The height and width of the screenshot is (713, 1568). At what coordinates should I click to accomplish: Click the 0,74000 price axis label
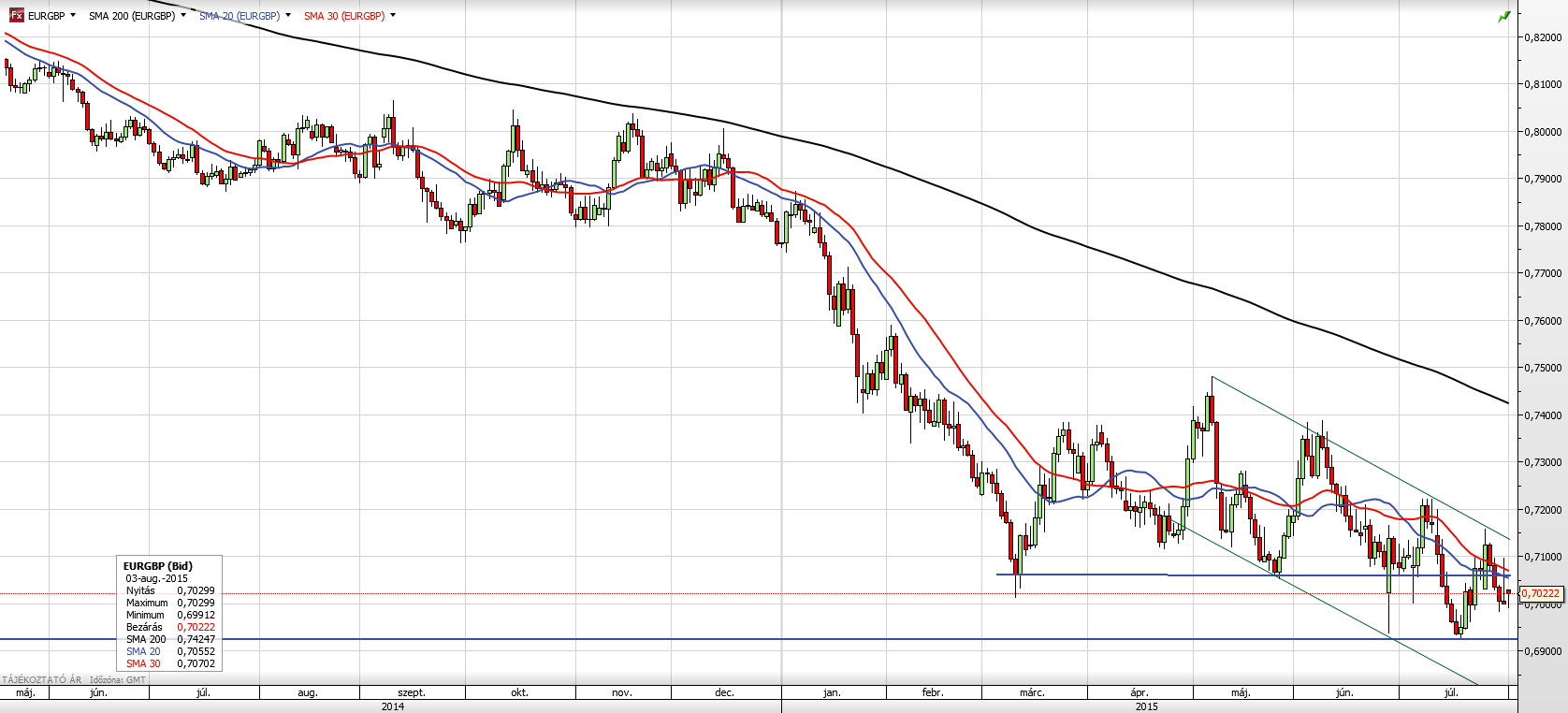pyautogui.click(x=1543, y=415)
